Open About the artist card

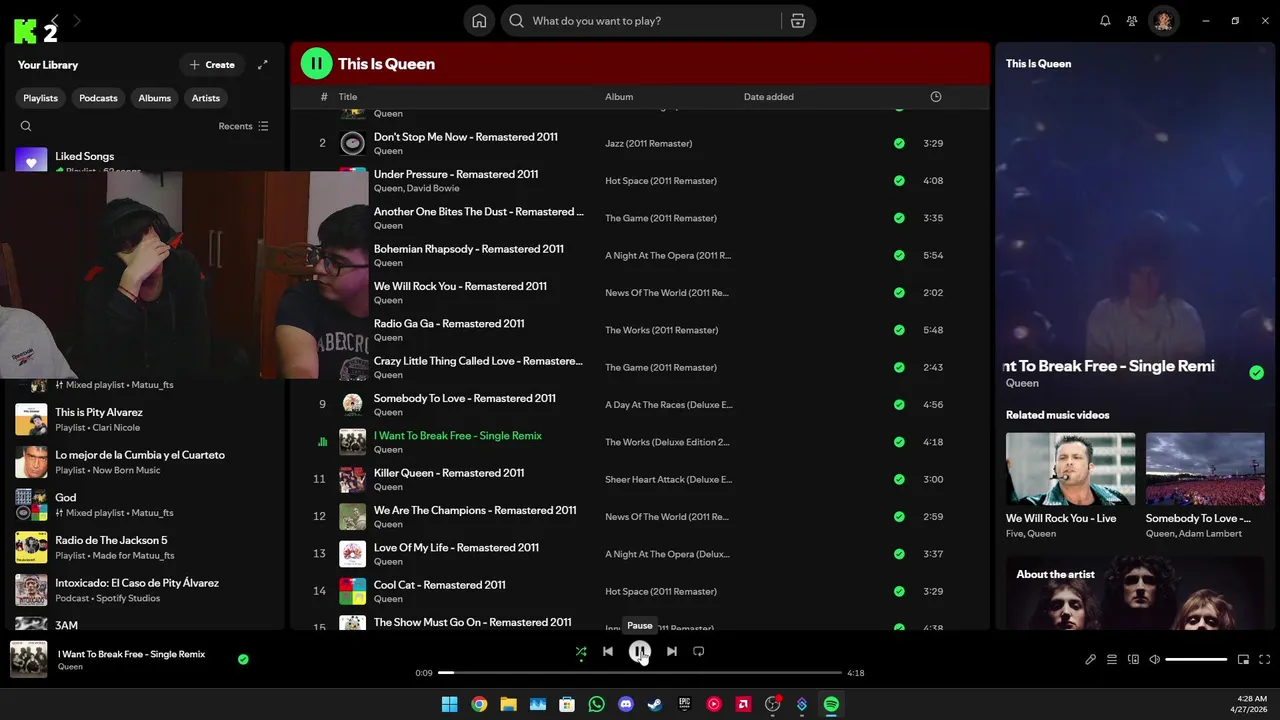[1135, 592]
